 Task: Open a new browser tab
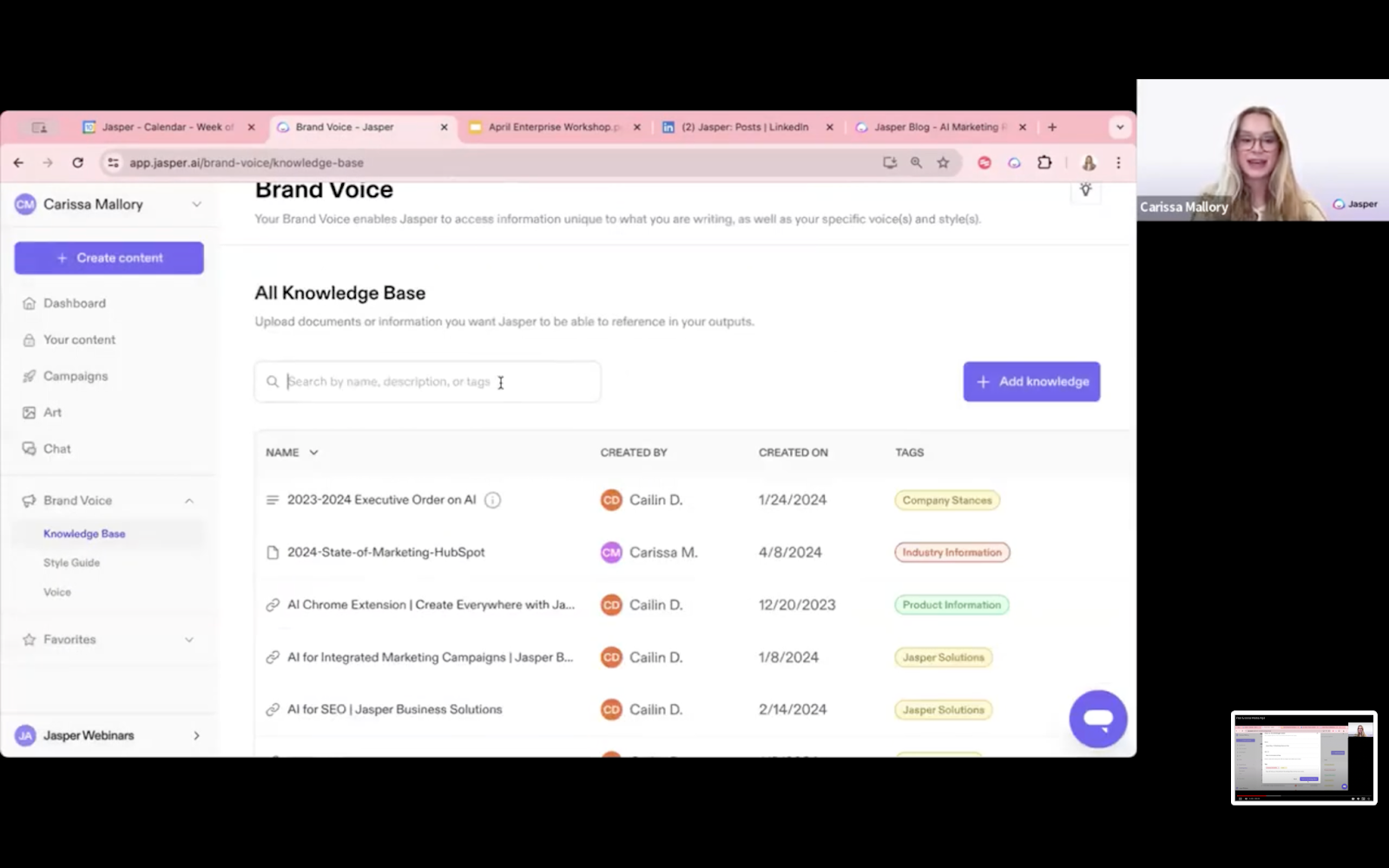1052,127
